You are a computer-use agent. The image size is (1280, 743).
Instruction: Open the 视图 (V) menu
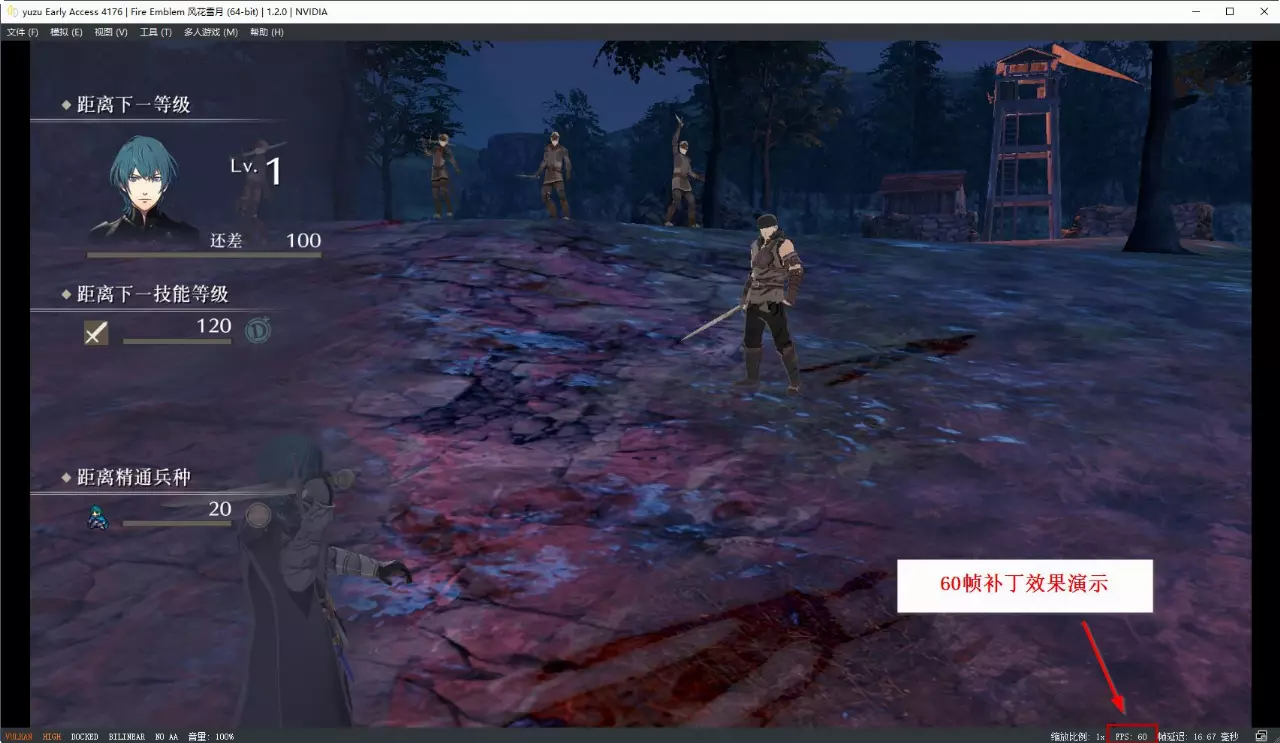[x=111, y=32]
